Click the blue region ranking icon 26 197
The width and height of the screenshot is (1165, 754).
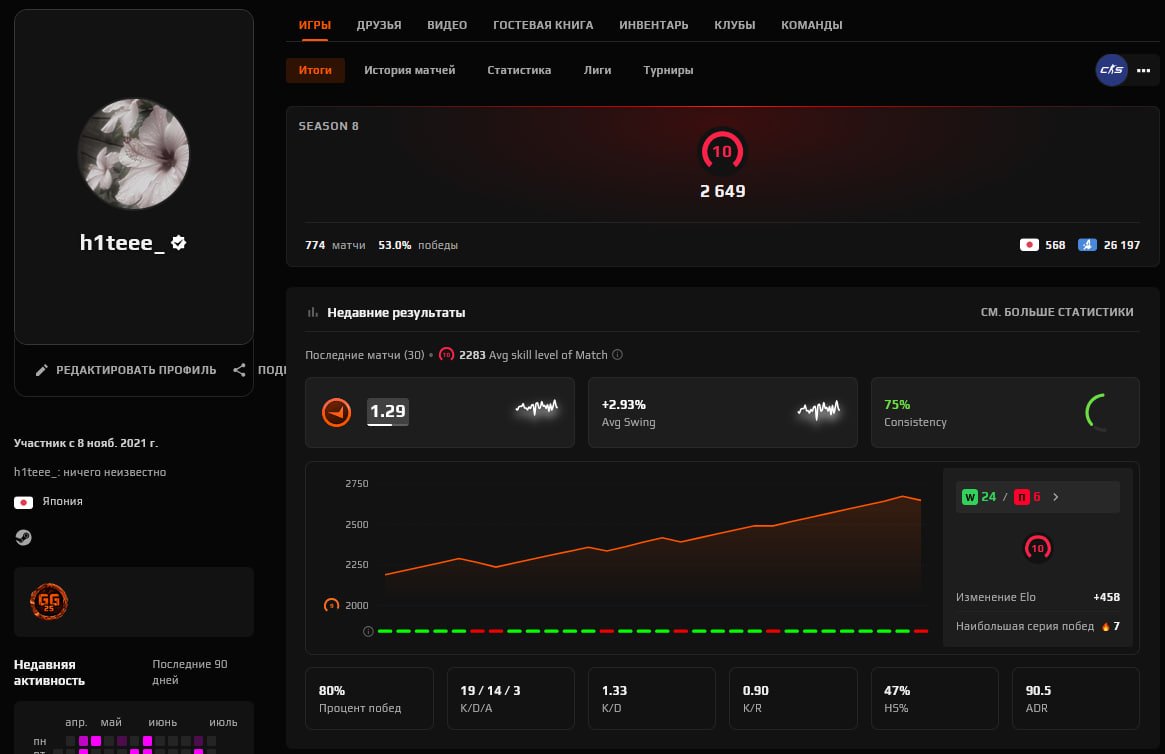click(x=1087, y=245)
